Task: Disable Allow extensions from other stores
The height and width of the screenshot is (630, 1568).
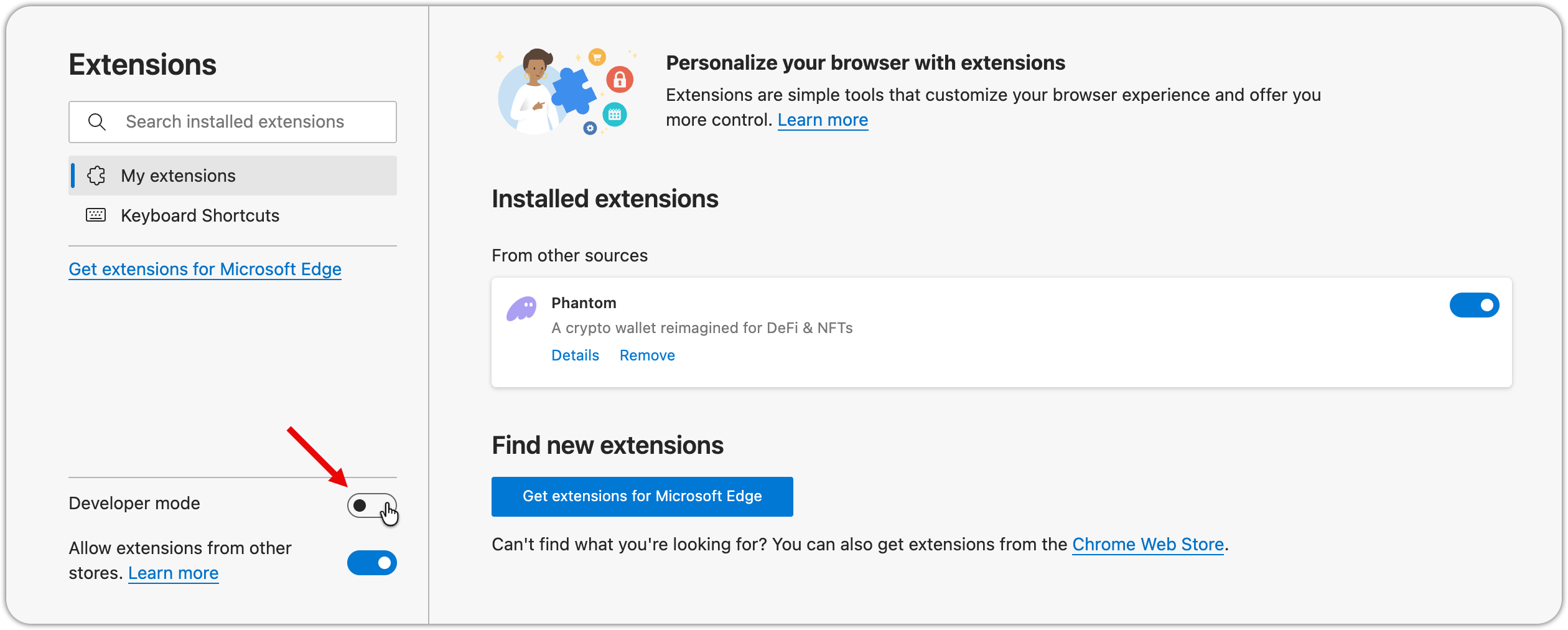Action: click(371, 563)
